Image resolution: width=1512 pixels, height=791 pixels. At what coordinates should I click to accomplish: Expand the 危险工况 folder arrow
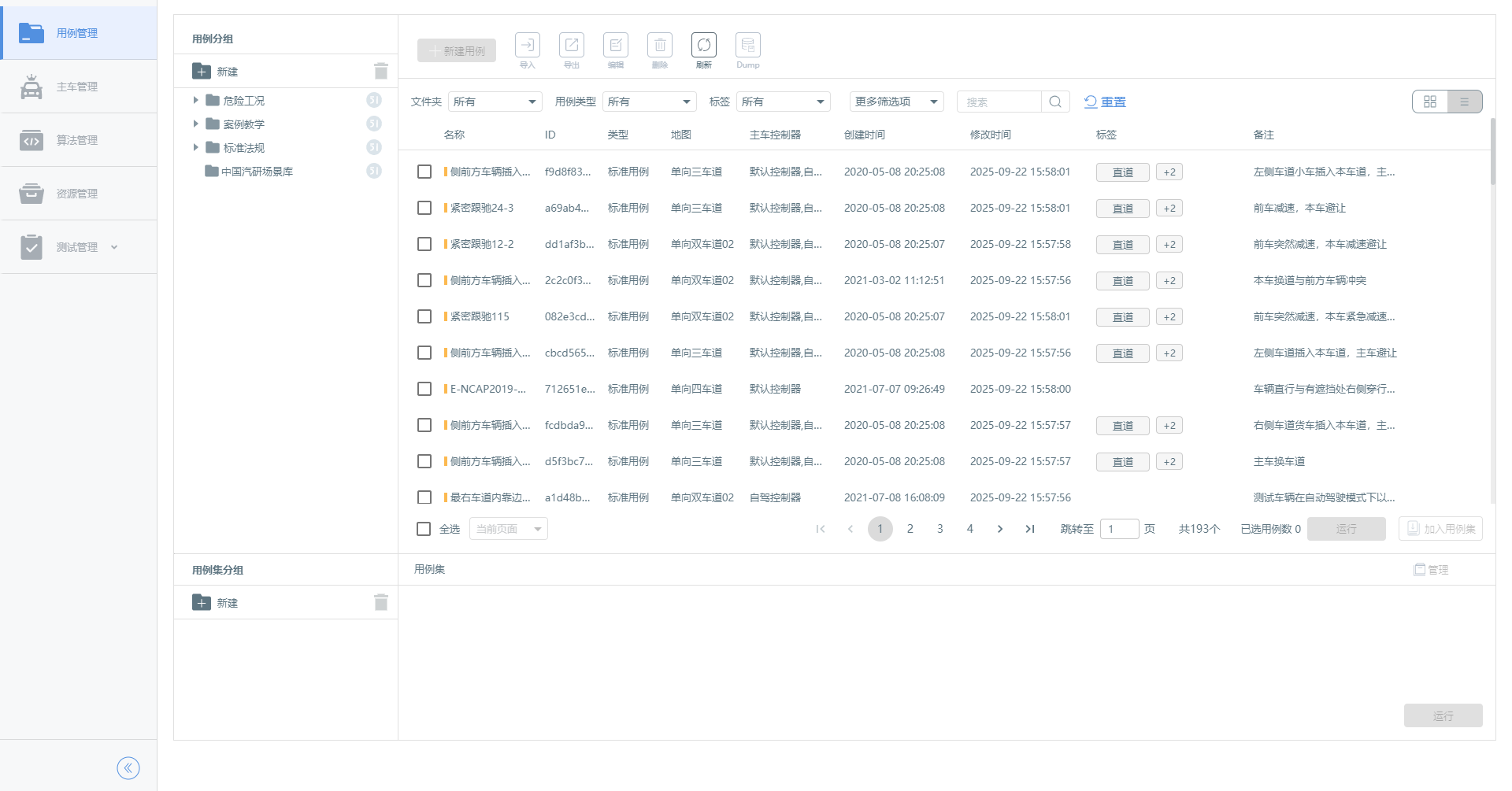(195, 101)
